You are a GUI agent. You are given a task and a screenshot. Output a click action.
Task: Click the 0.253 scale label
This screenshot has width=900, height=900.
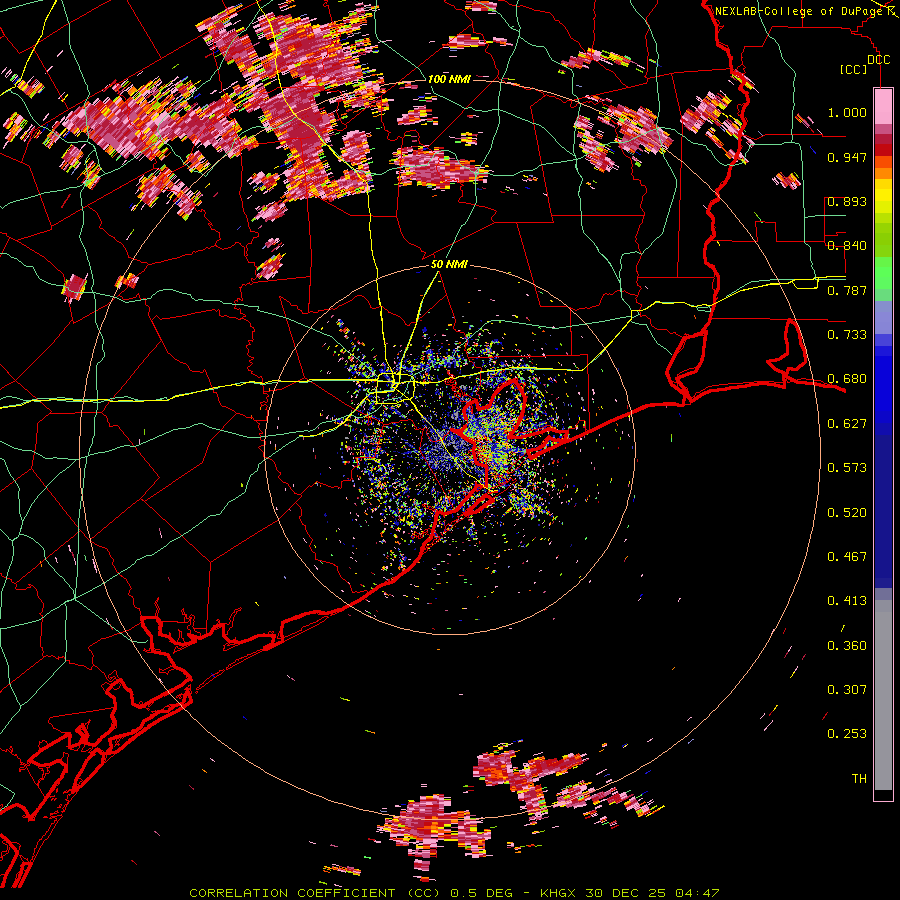(x=847, y=734)
